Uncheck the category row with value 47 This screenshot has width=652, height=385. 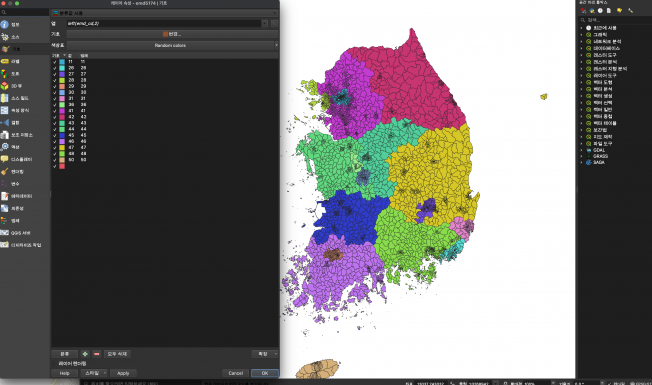pyautogui.click(x=54, y=148)
